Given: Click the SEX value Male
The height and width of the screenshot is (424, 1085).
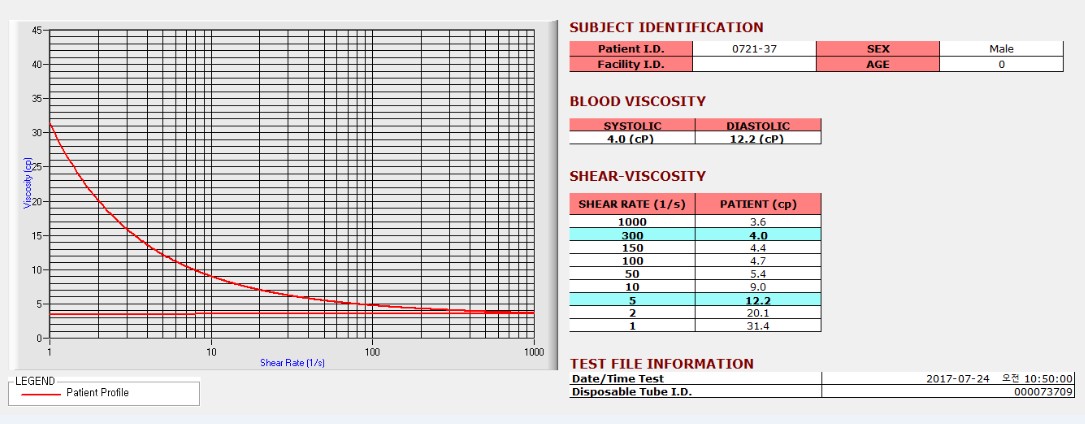Looking at the screenshot, I should (1001, 49).
